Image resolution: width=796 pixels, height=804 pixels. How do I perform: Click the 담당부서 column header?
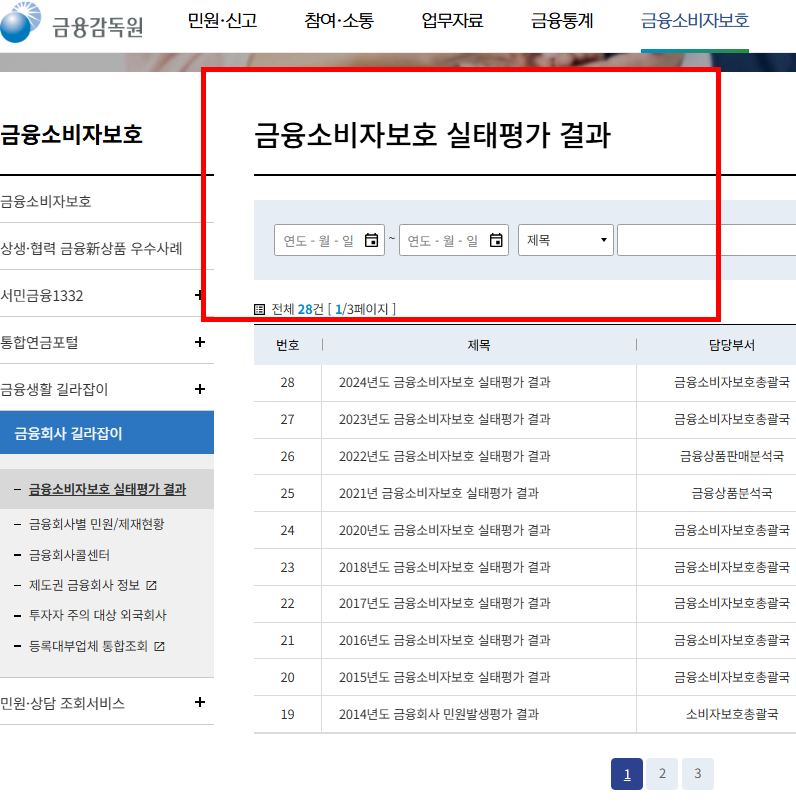coord(732,345)
